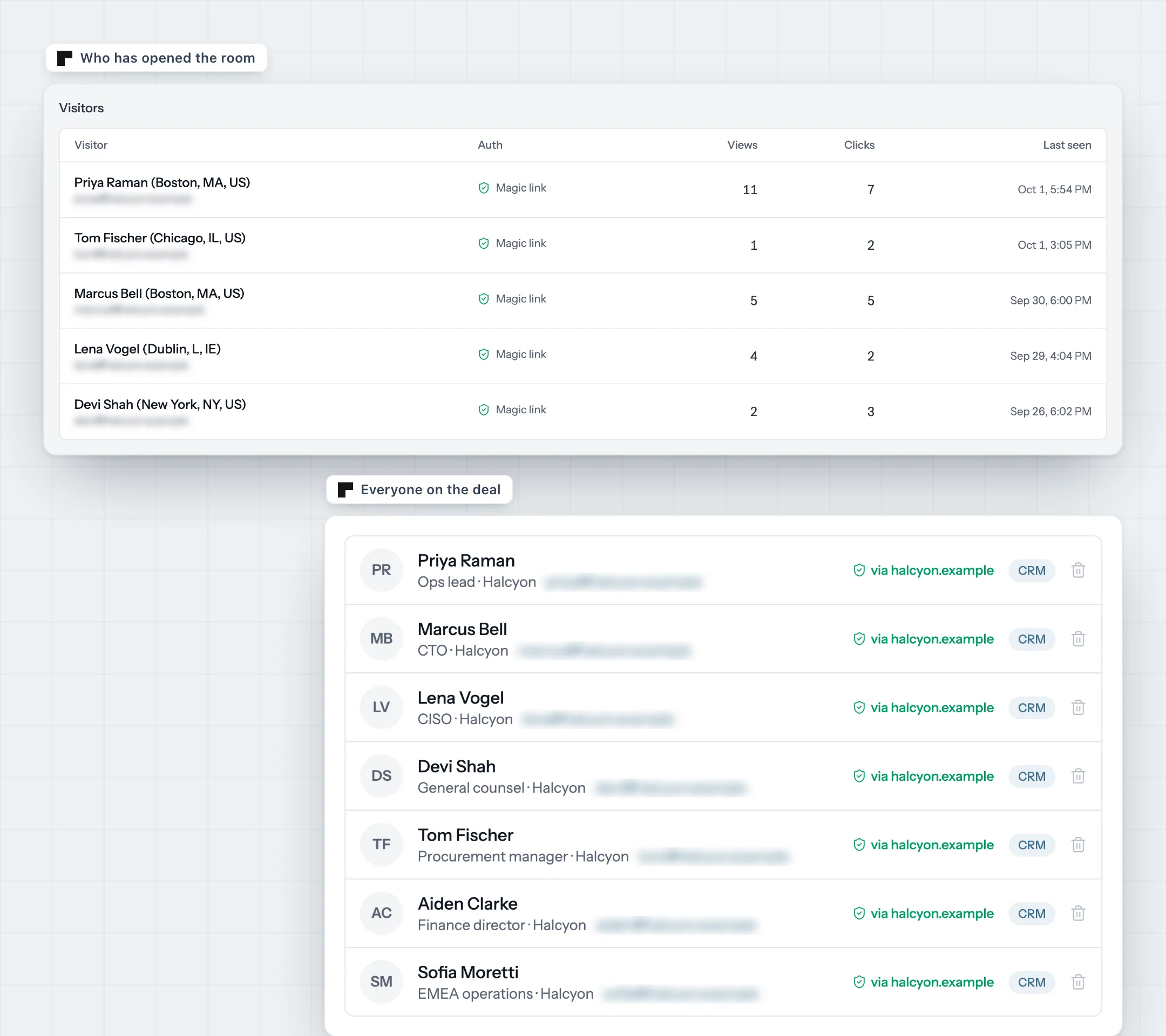Delete Priya Raman from the deal
The image size is (1166, 1036).
point(1077,570)
